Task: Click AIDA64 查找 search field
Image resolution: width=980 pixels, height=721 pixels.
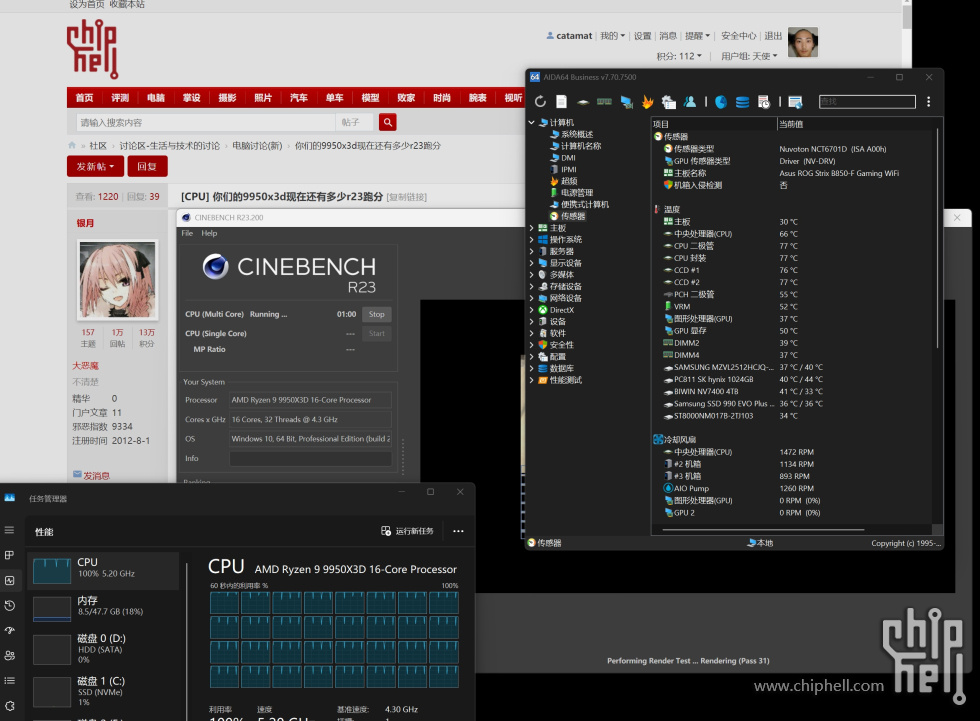Action: point(867,101)
